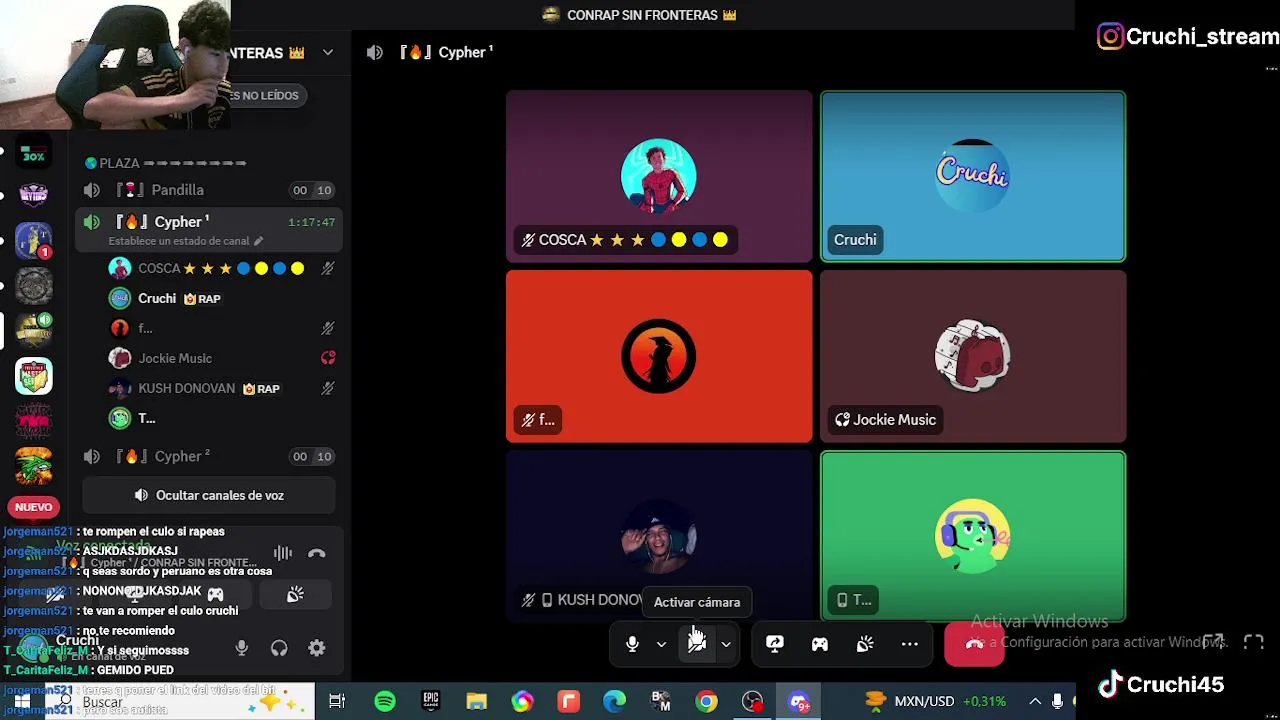Pop out the call window
The image size is (1280, 720).
1213,642
